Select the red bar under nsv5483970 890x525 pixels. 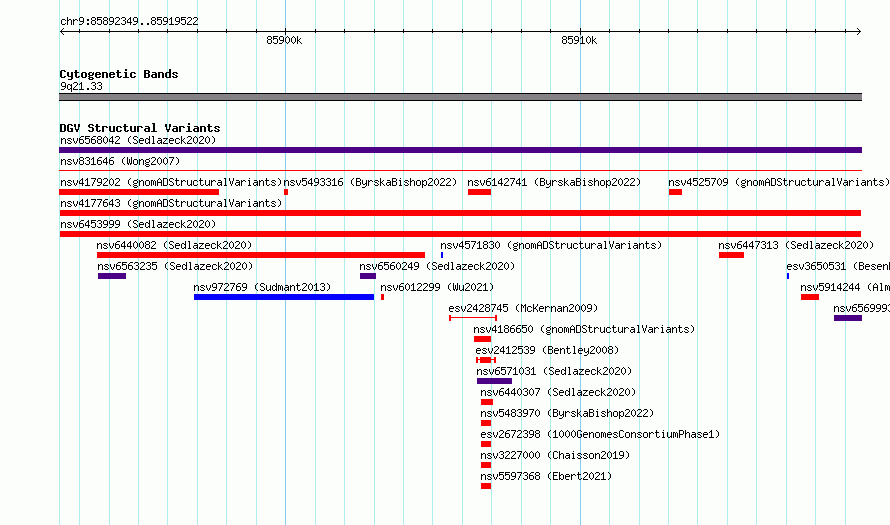point(486,423)
